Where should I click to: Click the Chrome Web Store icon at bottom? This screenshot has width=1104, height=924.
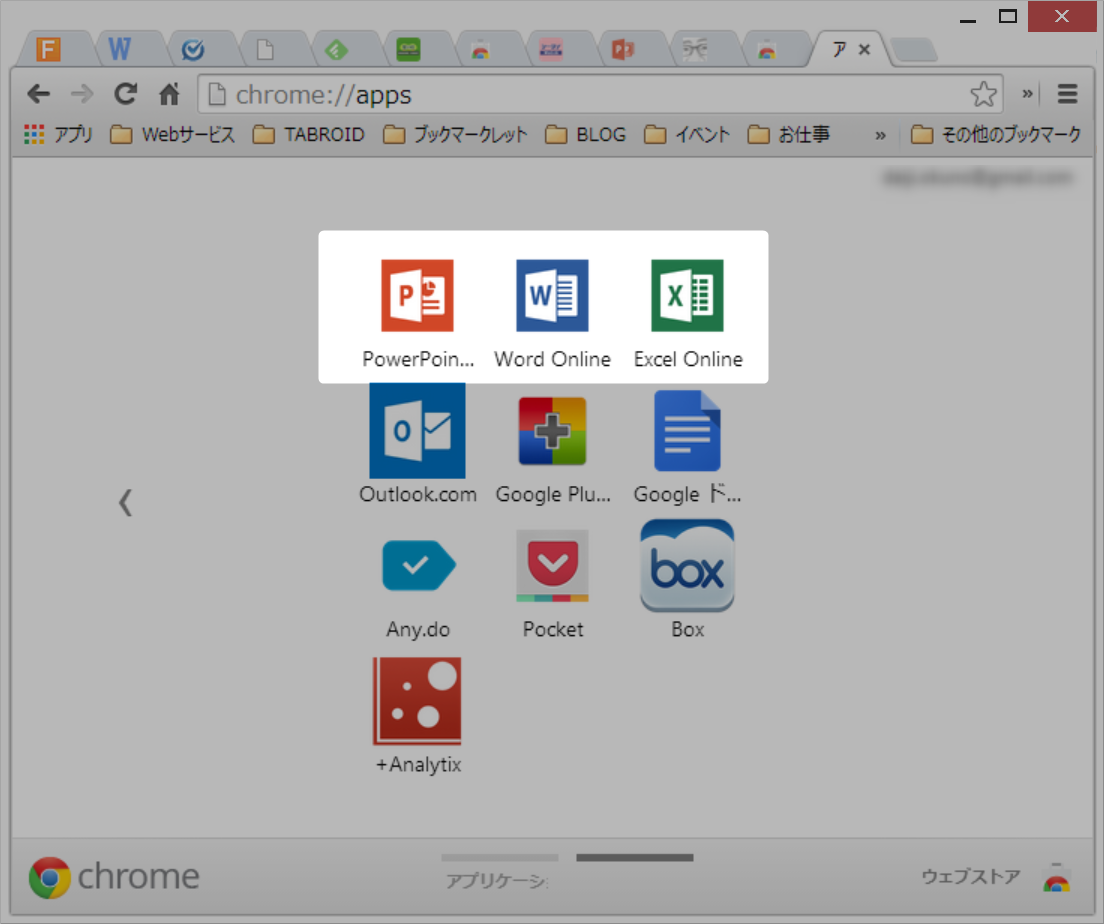1056,878
